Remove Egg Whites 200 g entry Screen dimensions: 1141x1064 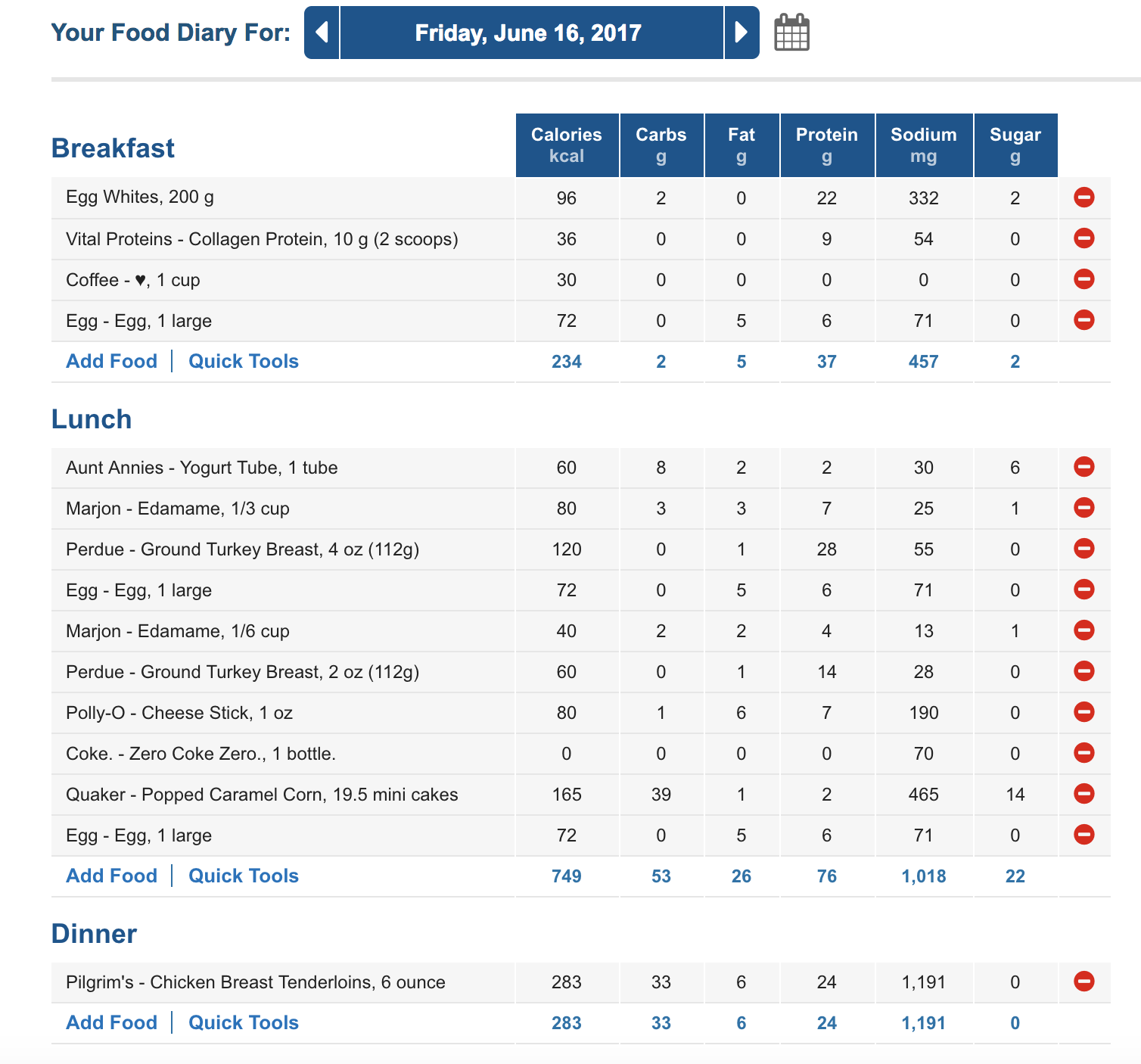pos(1083,198)
